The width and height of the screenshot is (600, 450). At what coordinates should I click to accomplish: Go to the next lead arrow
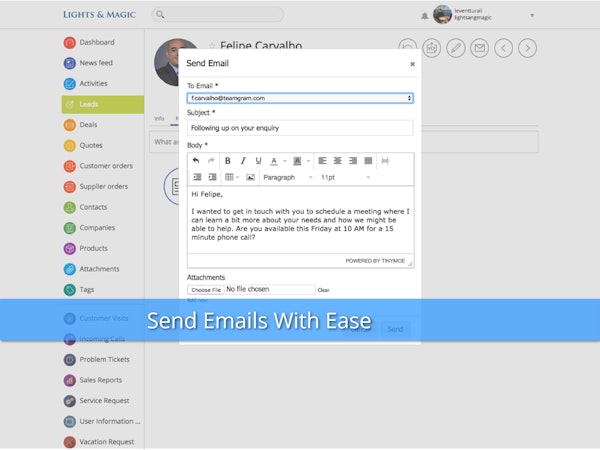tap(527, 48)
